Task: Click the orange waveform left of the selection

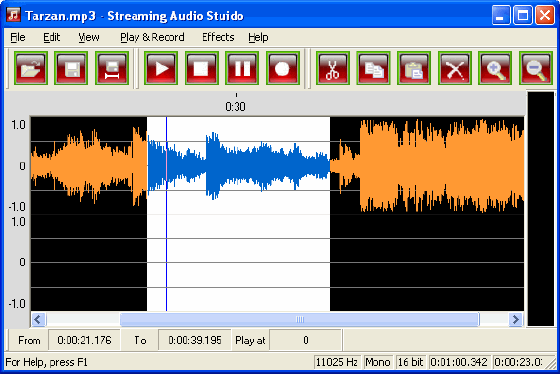Action: pyautogui.click(x=89, y=166)
